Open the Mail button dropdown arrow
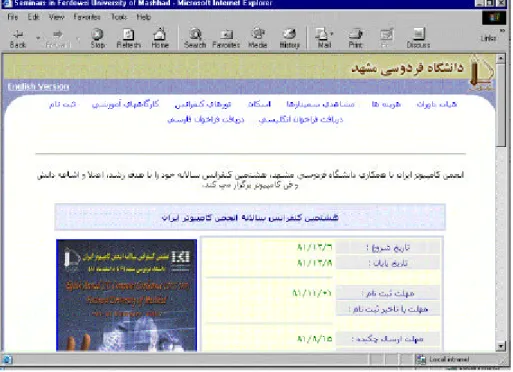This screenshot has height=372, width=513. 332,34
